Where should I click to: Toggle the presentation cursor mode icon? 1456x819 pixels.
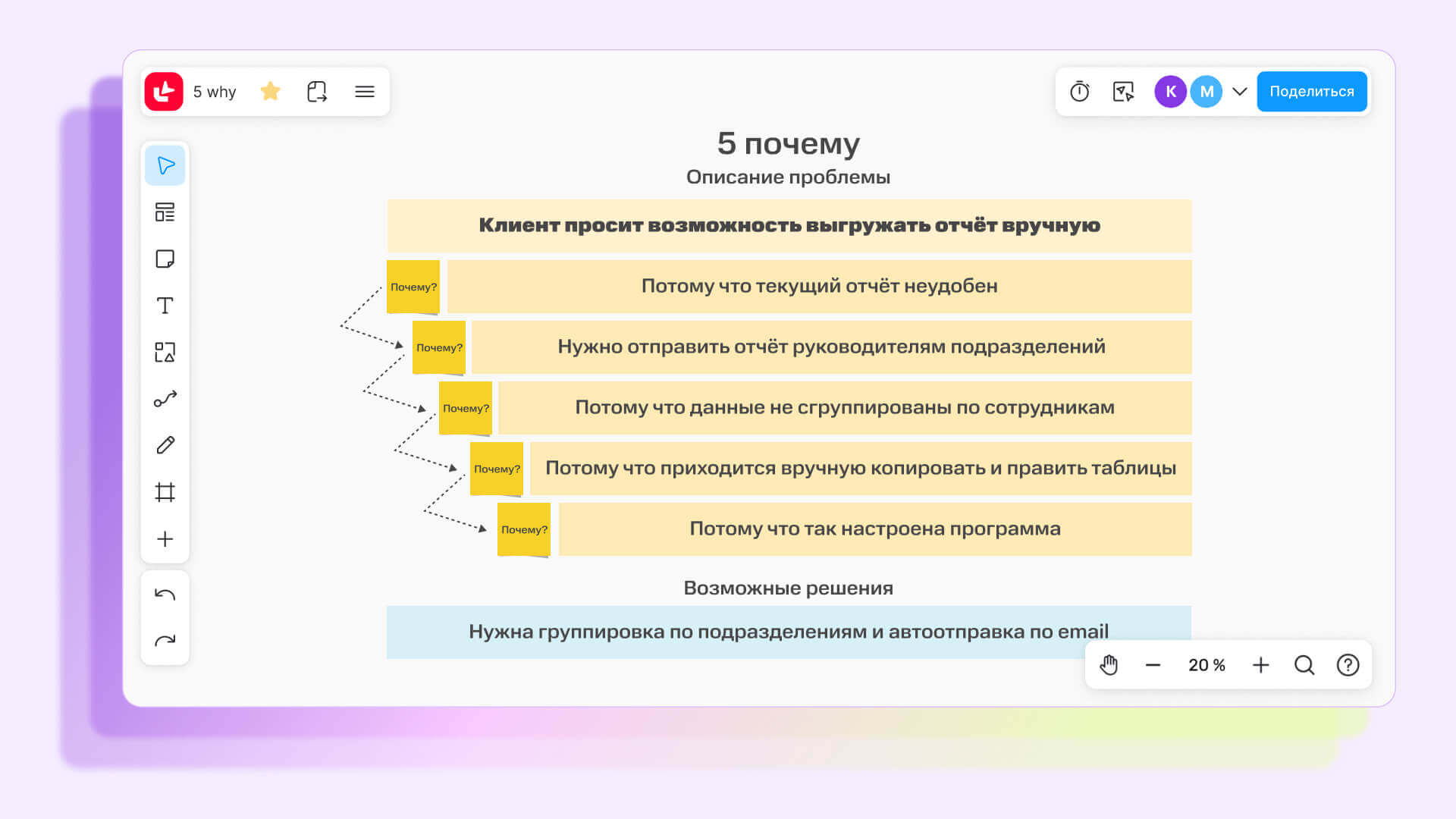tap(1123, 92)
